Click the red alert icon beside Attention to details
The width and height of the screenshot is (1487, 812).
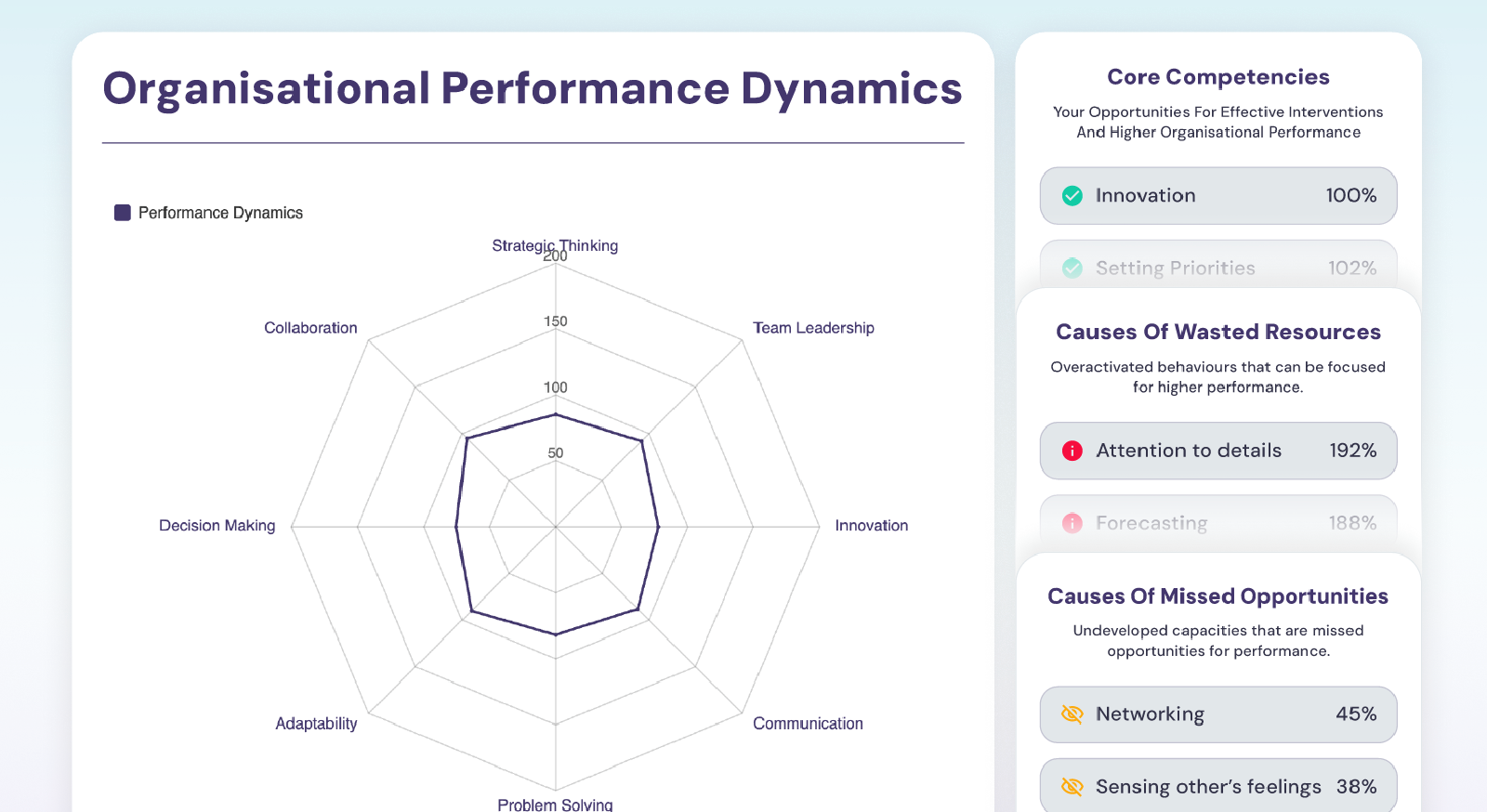(1072, 451)
